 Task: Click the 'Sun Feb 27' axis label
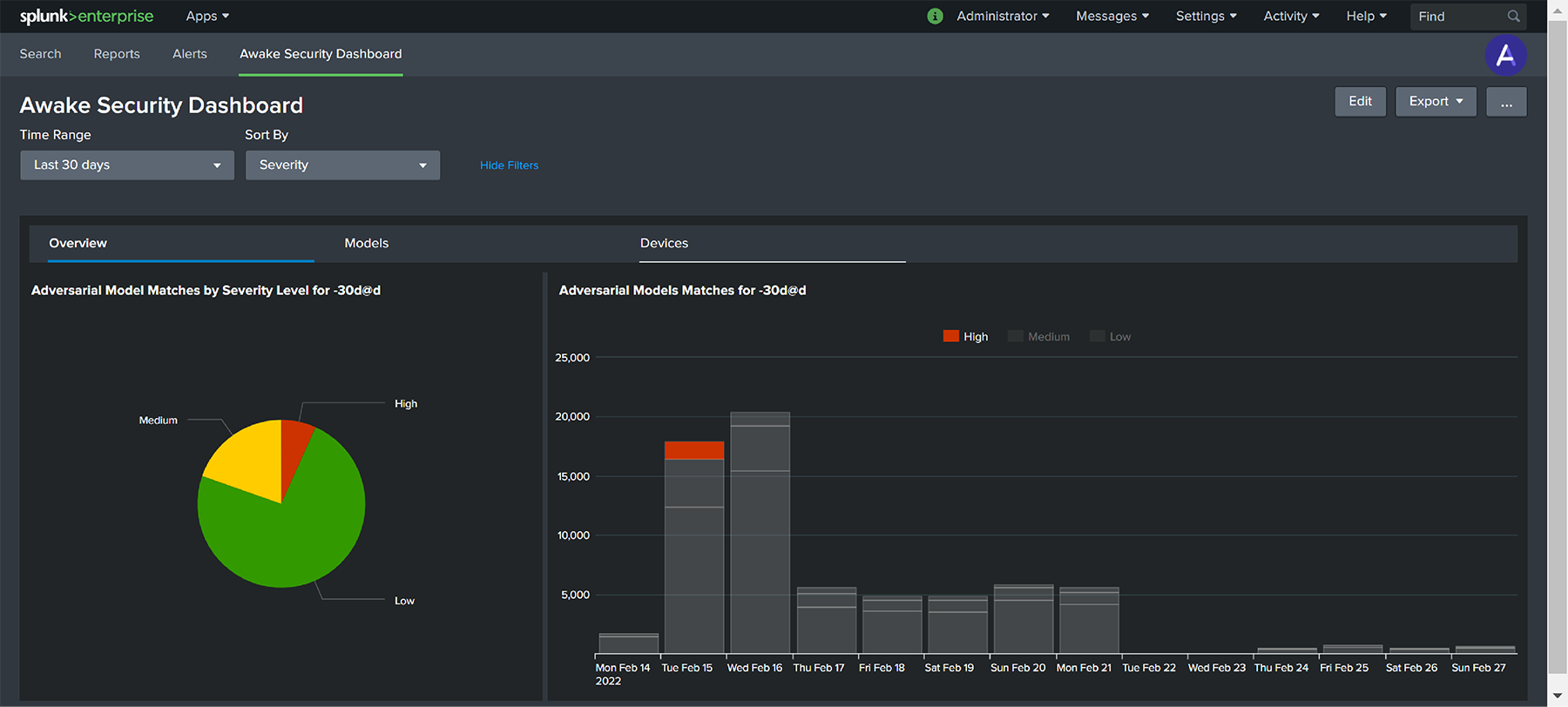pyautogui.click(x=1478, y=668)
